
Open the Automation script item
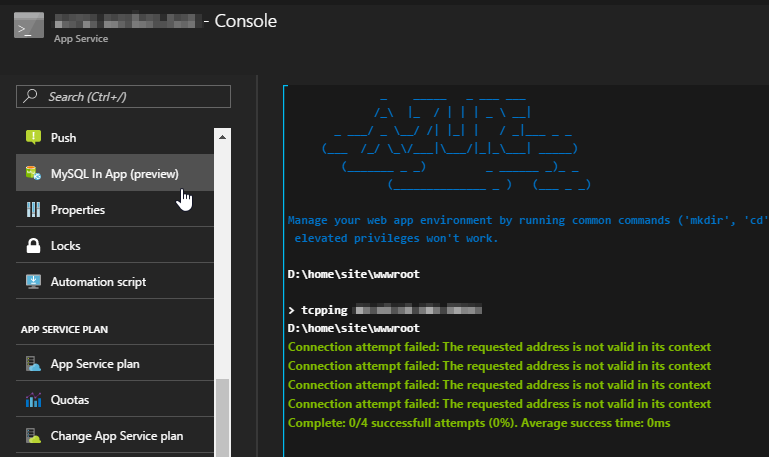[x=115, y=281]
